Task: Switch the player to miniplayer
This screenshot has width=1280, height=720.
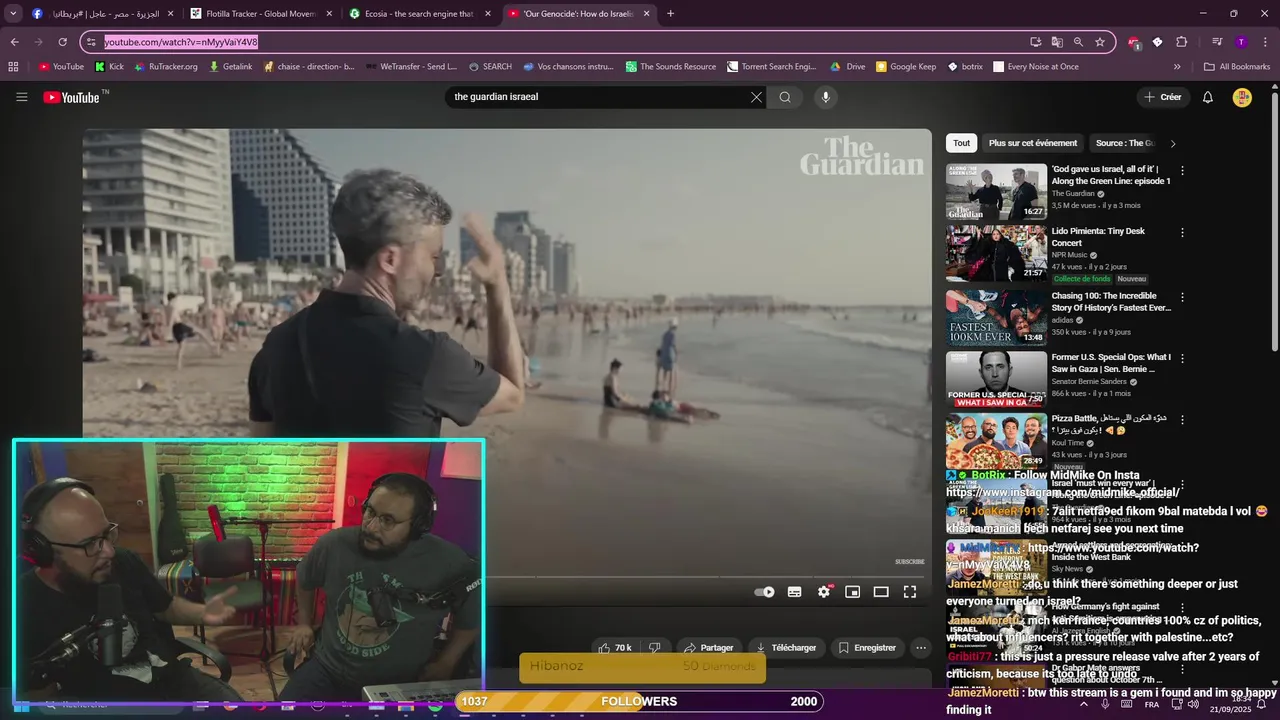Action: 852,592
